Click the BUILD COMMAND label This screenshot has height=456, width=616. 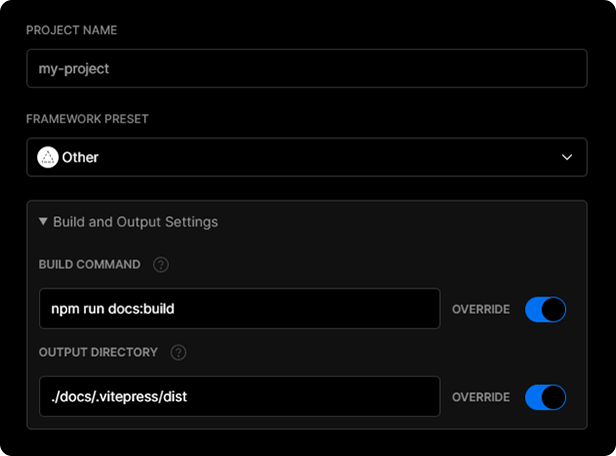tap(90, 265)
